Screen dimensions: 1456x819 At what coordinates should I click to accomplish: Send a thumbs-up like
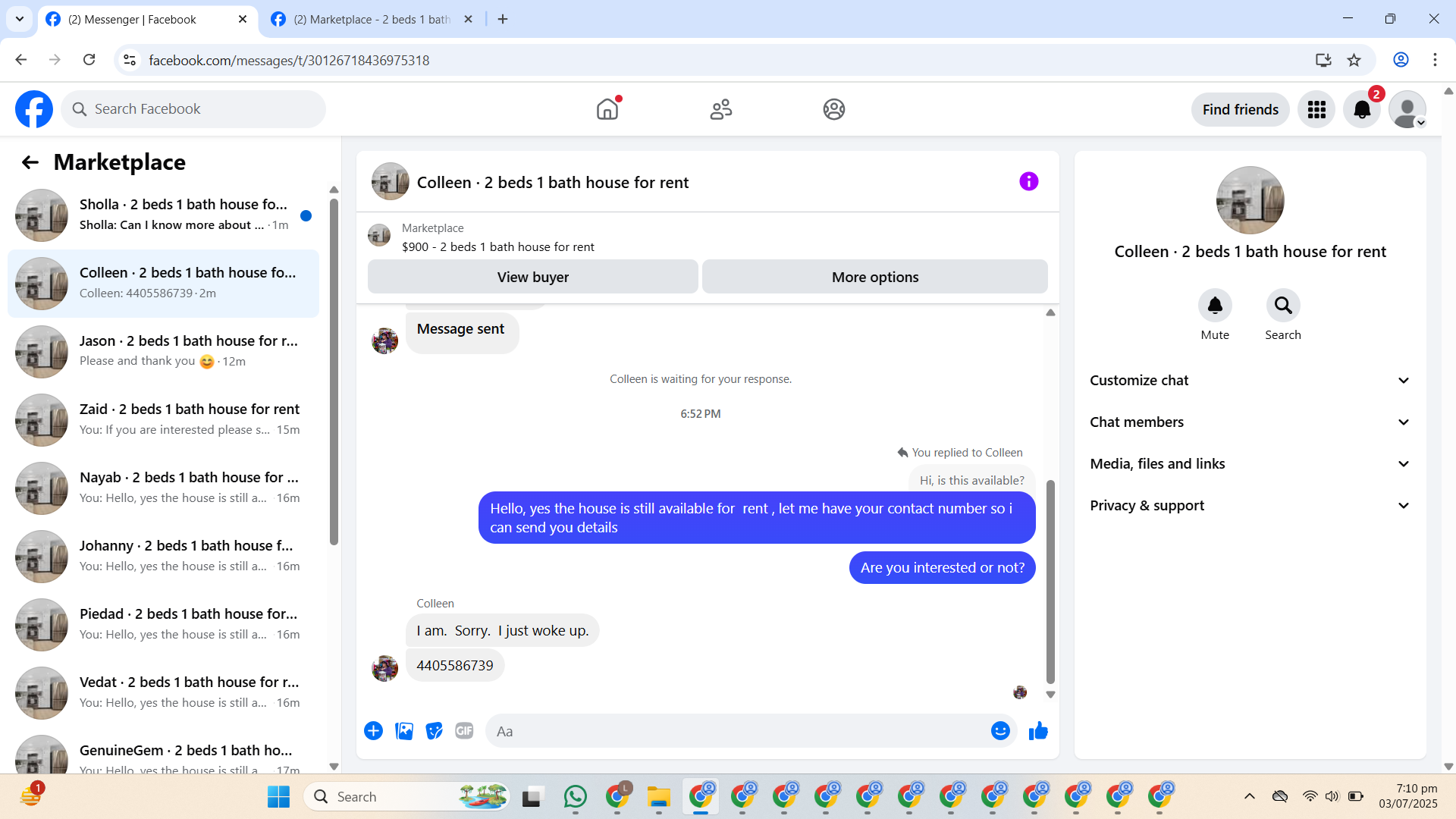(x=1038, y=731)
